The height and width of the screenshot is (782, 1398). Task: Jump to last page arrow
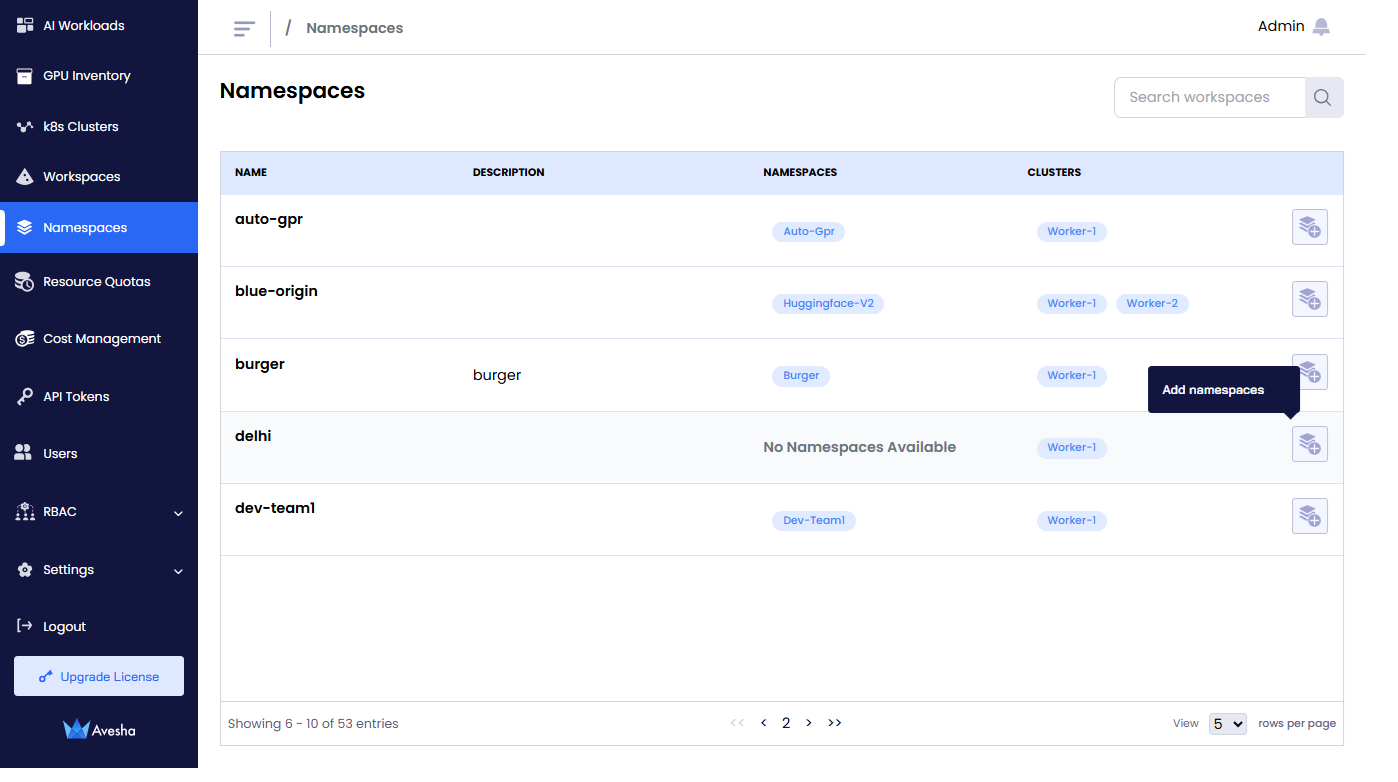click(835, 723)
